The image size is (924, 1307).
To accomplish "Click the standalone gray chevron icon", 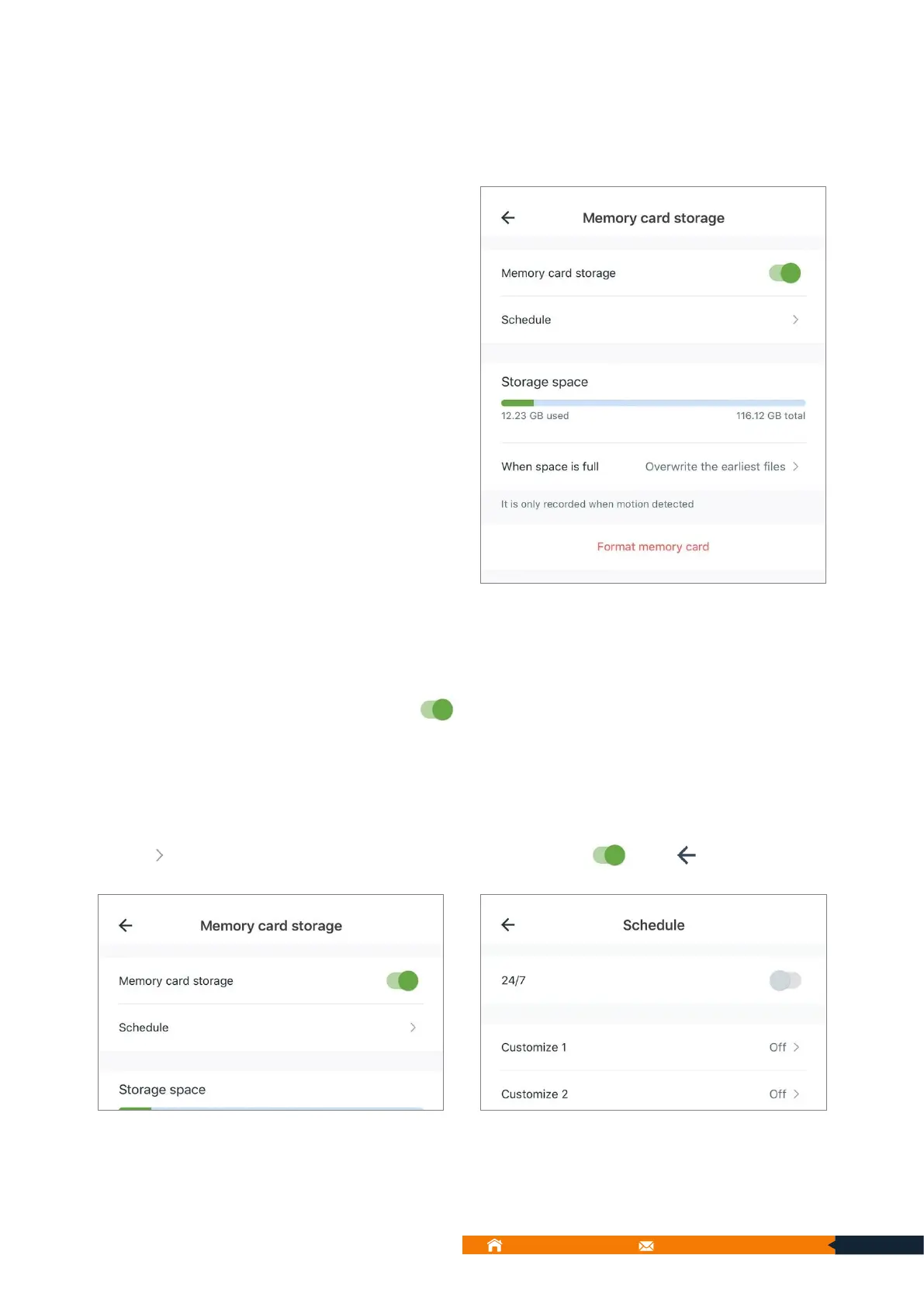I will click(159, 855).
